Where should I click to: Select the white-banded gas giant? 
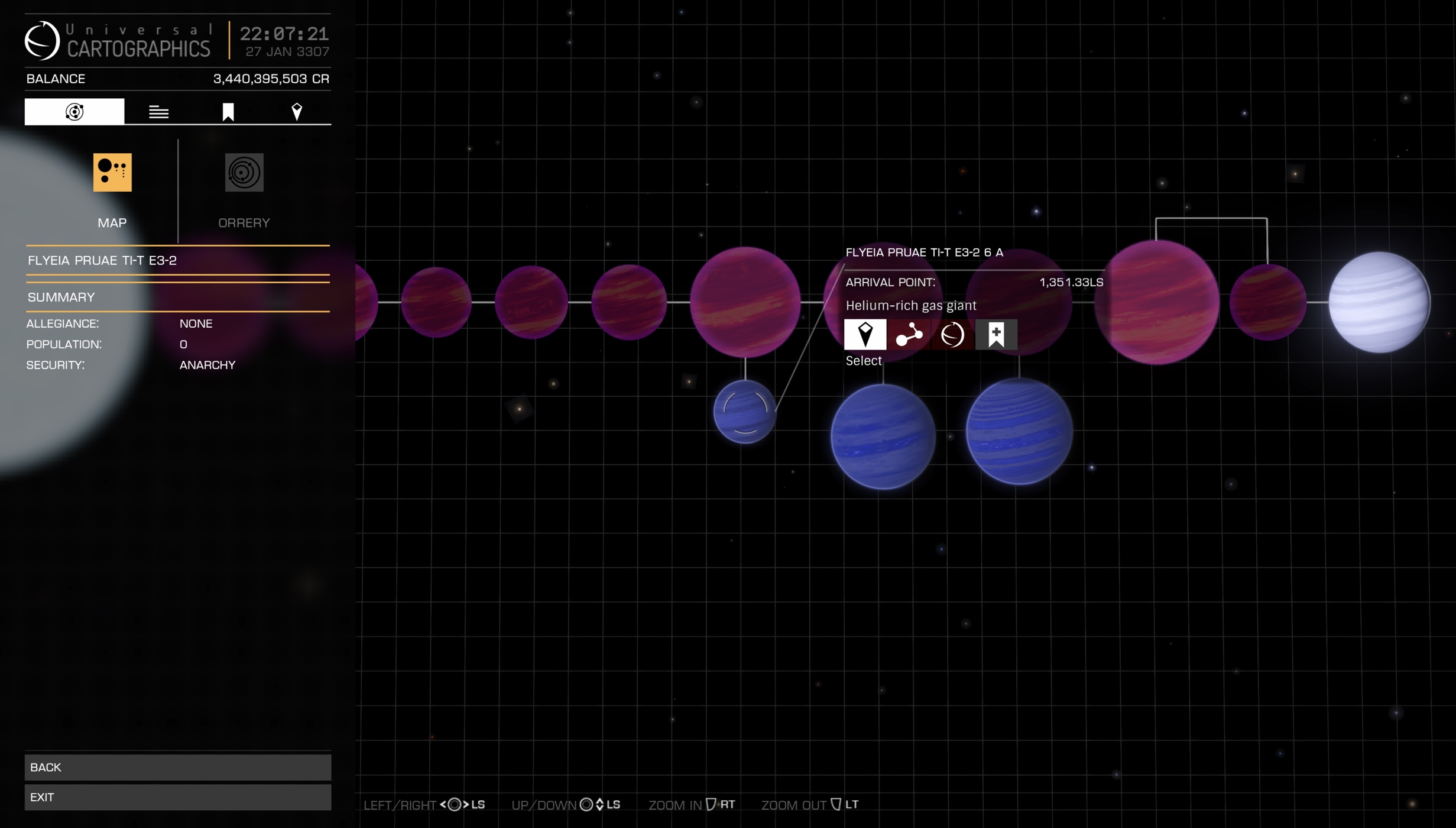tap(1379, 302)
